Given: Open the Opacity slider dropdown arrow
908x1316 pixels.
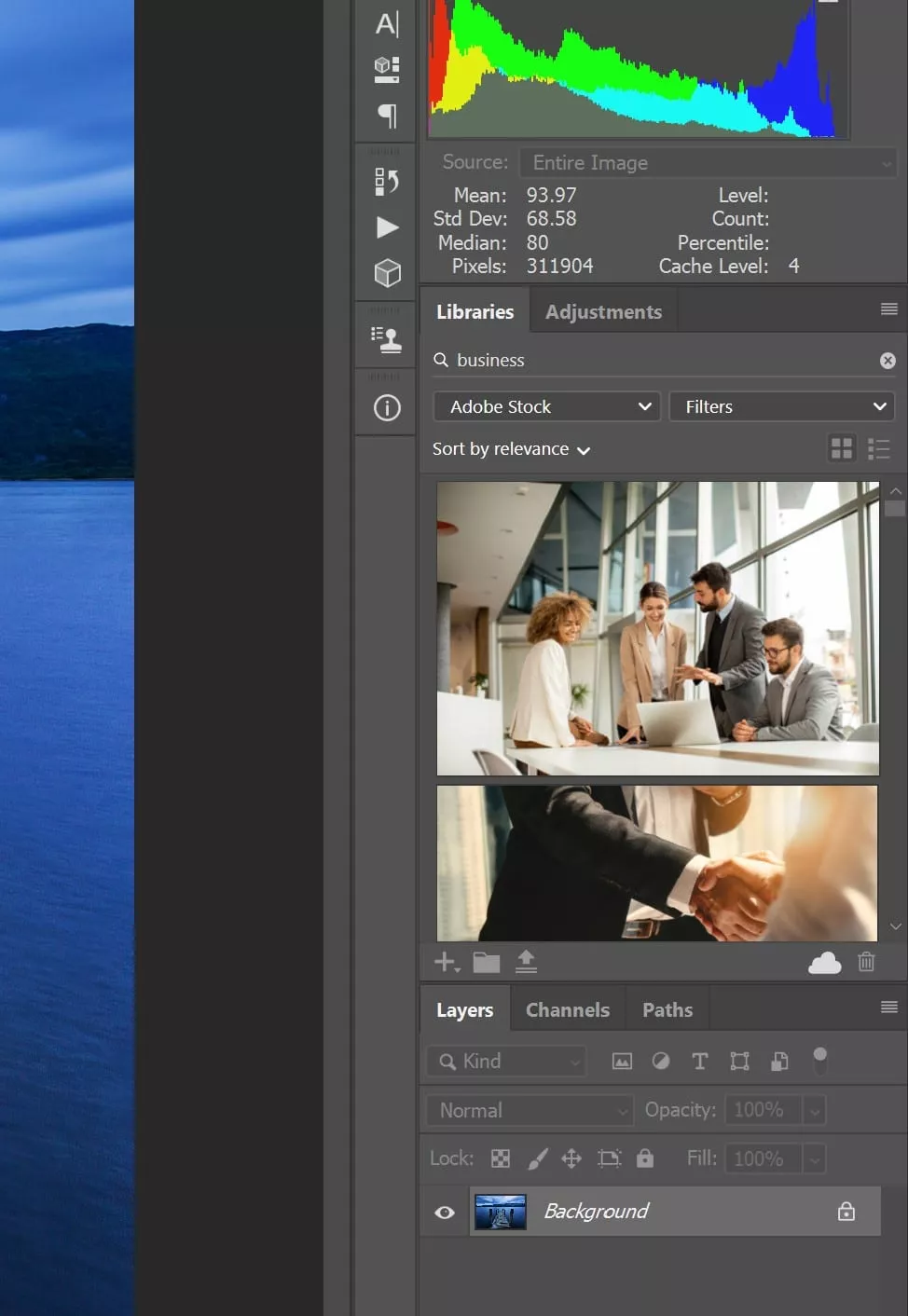Looking at the screenshot, I should [815, 1111].
